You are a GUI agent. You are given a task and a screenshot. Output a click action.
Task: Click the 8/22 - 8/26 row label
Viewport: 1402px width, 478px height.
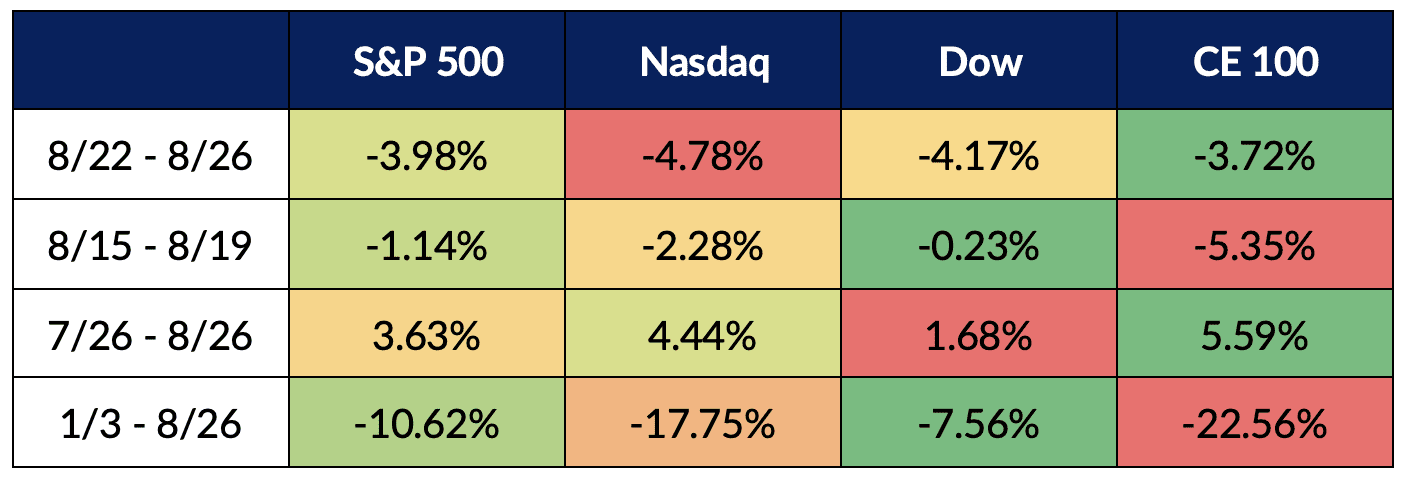coord(149,153)
